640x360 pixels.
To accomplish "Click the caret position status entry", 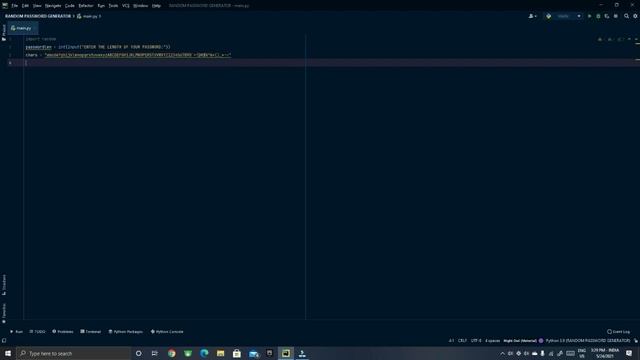I will 451,340.
